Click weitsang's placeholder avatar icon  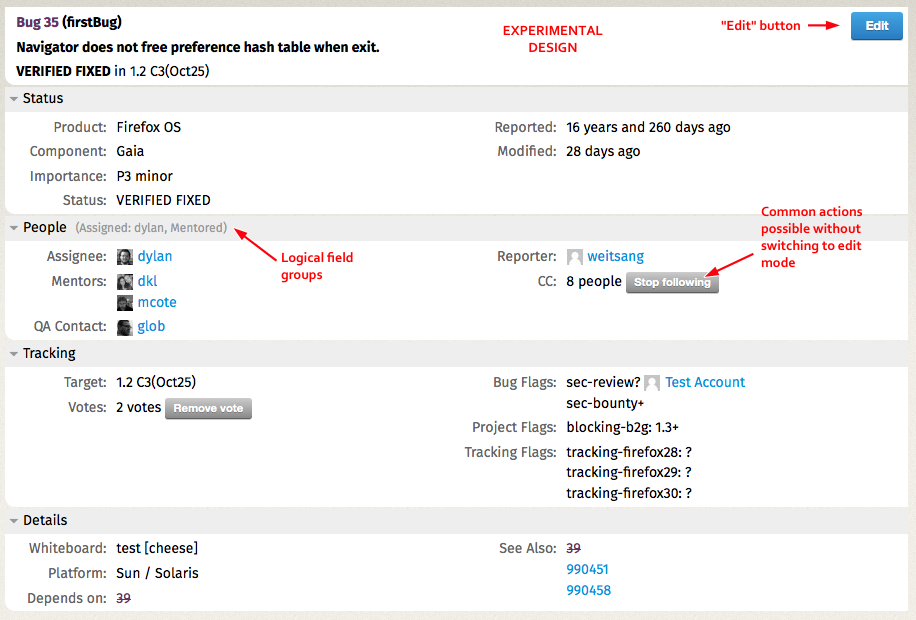[x=575, y=257]
